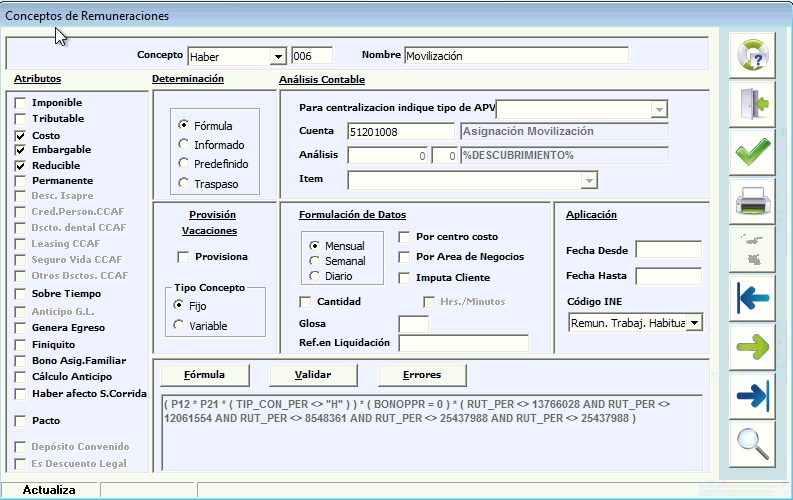Choose the Variable concept type
The image size is (793, 500).
(x=179, y=325)
